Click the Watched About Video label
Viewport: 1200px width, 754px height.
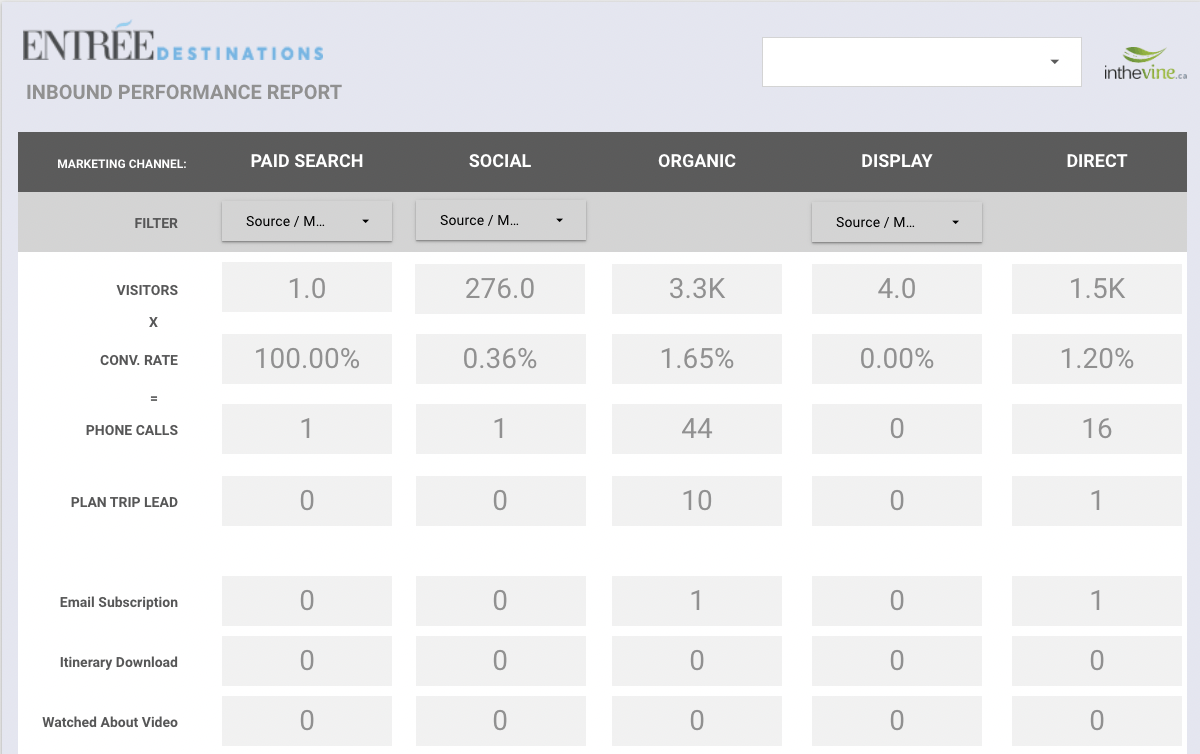(110, 722)
